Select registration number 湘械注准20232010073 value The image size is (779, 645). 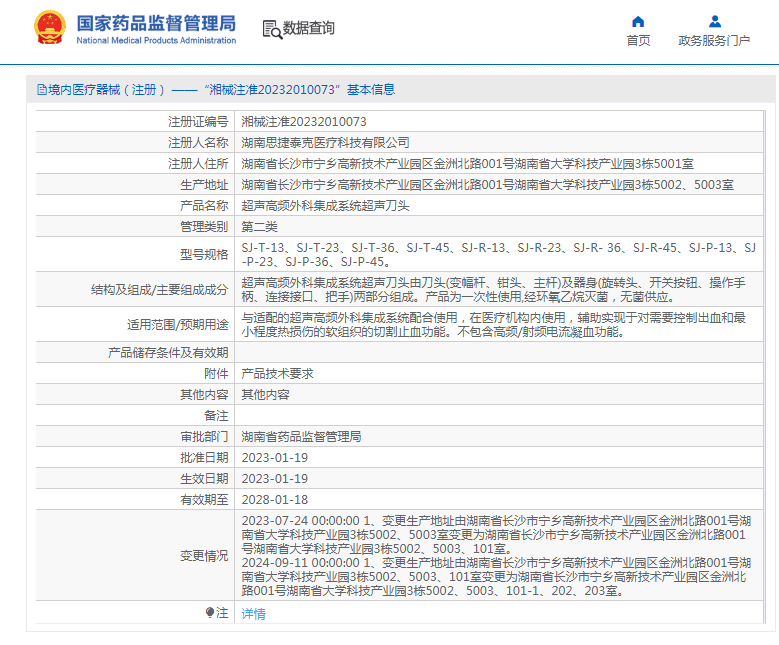(304, 122)
